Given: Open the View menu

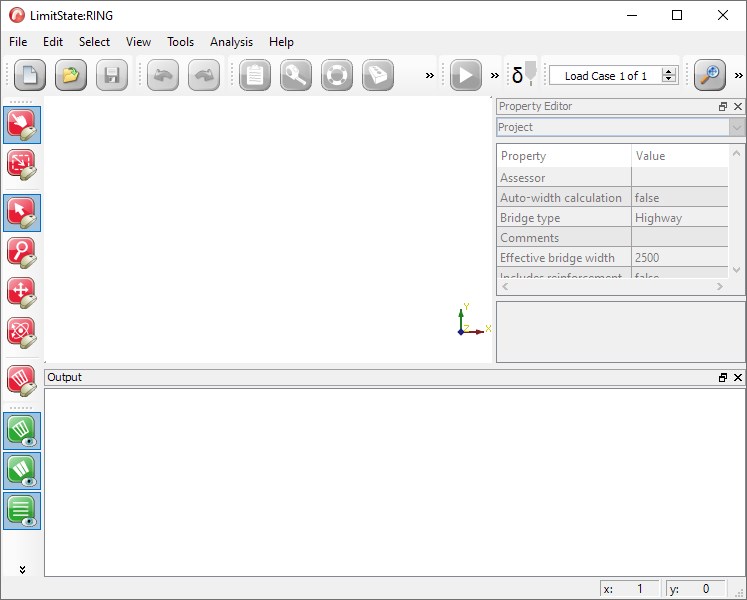Looking at the screenshot, I should [x=138, y=42].
